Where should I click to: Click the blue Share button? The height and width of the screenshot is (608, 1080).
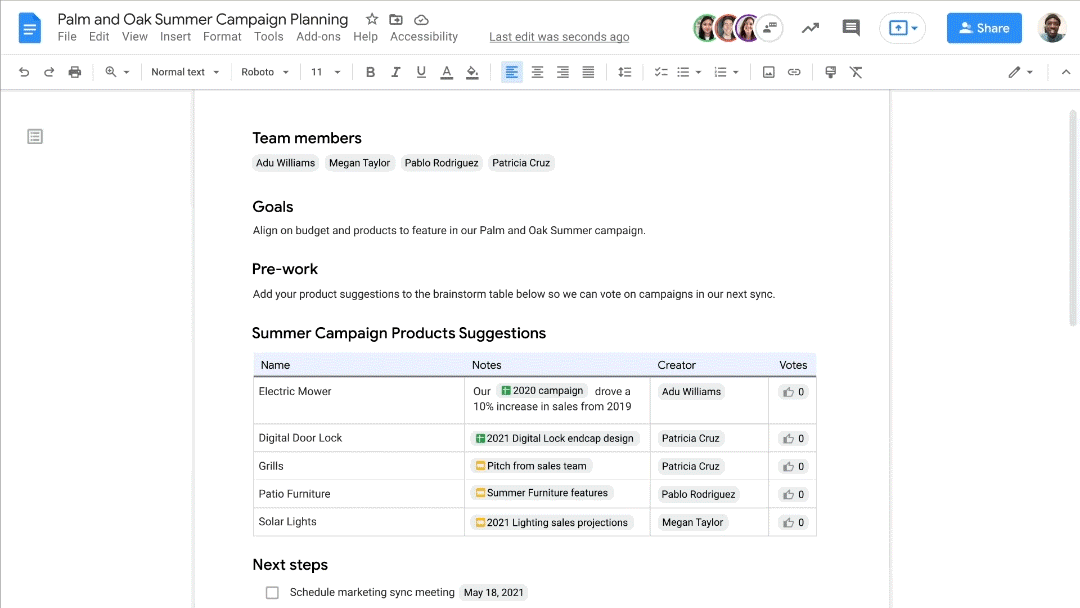(984, 28)
